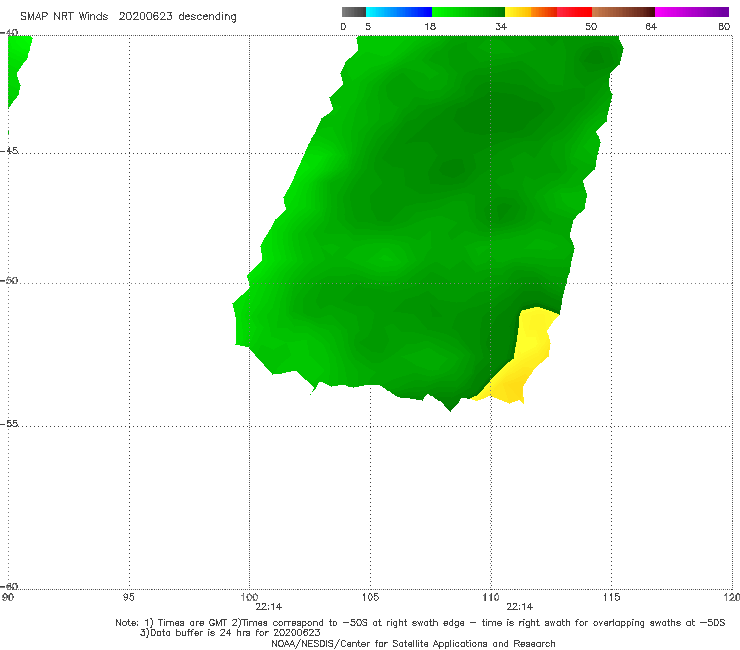740x650 pixels.
Task: Click the latitude axis label '-45'
Action: pos(9,151)
